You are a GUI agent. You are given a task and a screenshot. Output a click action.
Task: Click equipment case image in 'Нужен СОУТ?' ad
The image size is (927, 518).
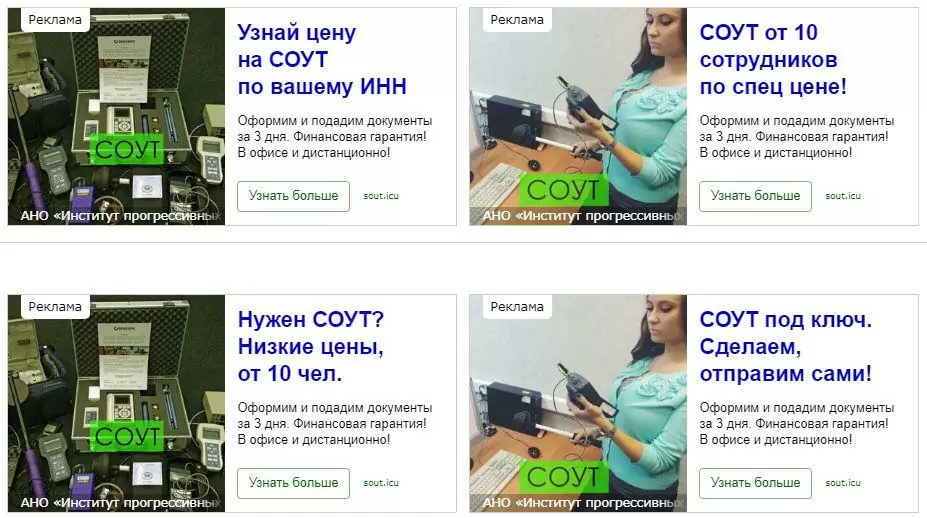coord(116,403)
